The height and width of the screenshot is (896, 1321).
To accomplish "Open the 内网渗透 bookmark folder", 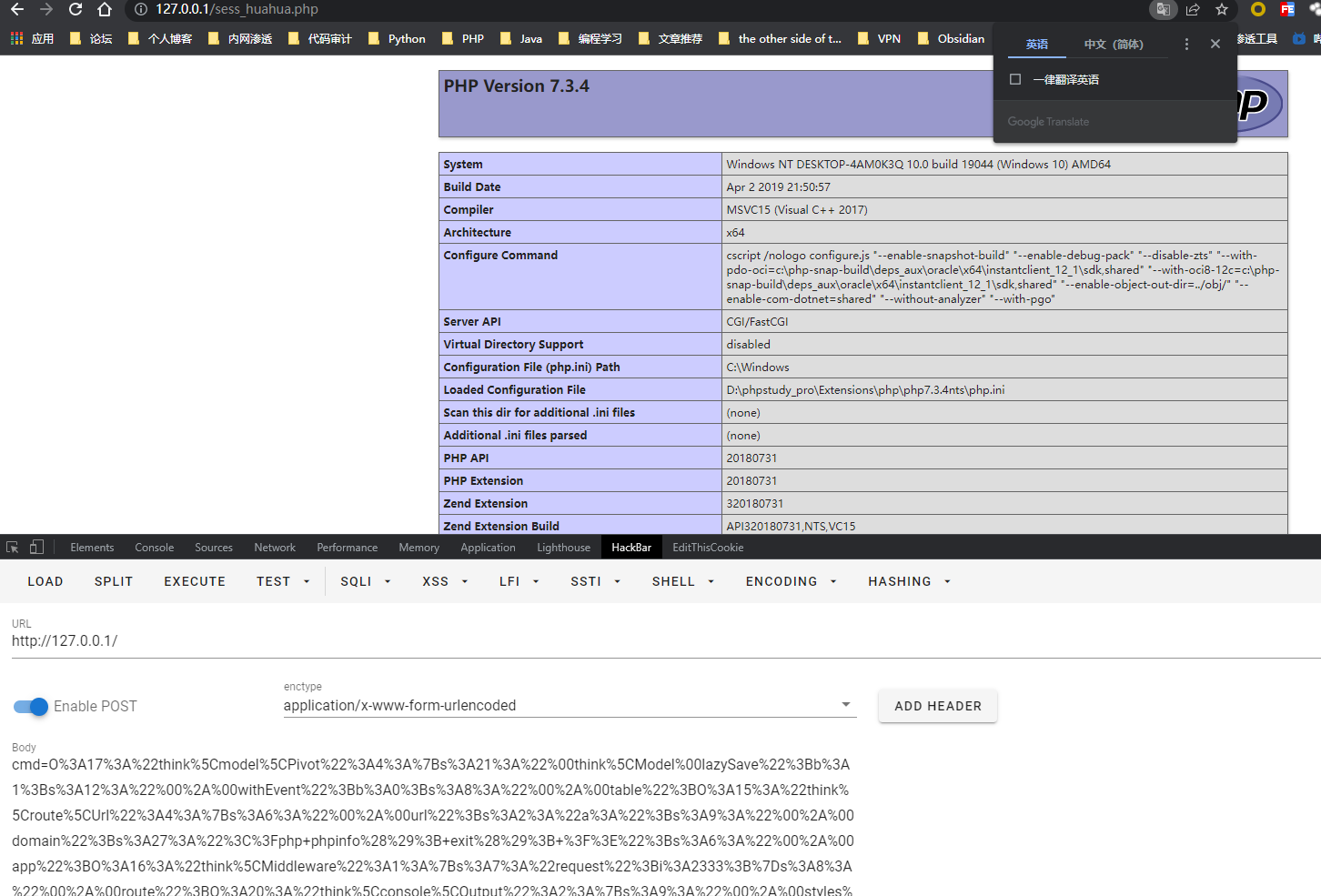I will (240, 38).
